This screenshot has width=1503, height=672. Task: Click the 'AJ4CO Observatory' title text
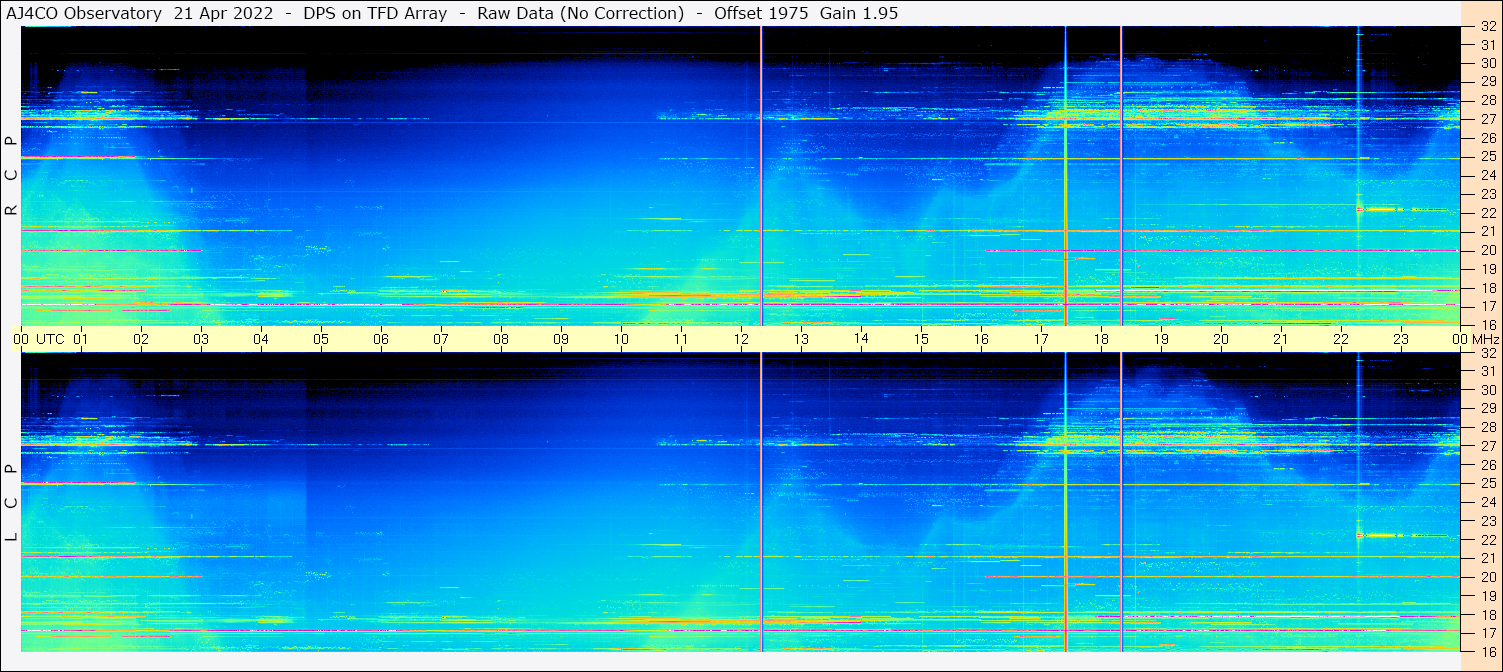point(83,14)
